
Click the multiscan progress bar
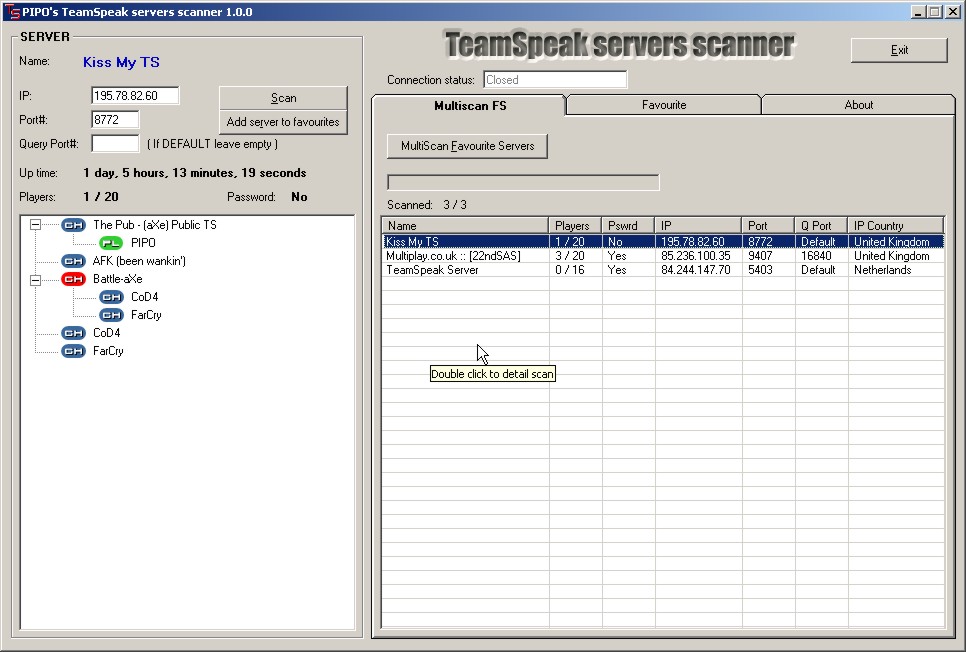523,182
